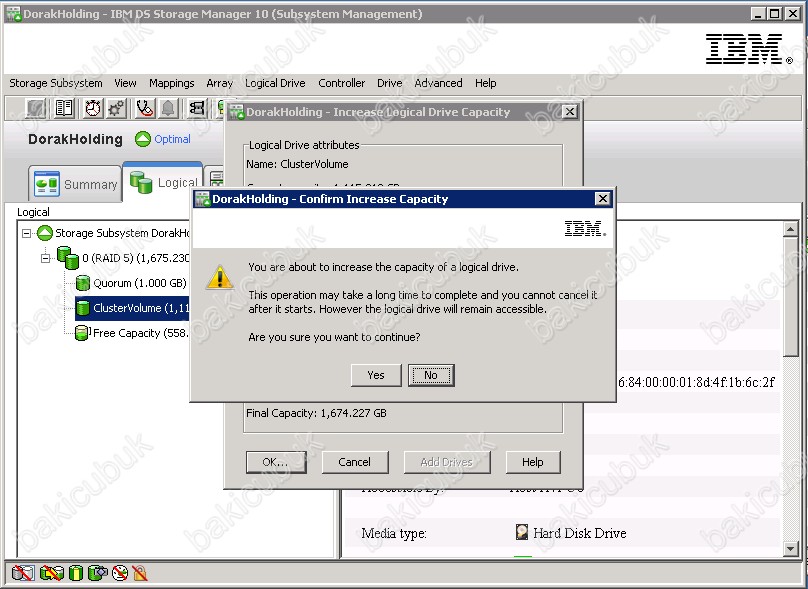Collapse the RAID 5 array node
808x589 pixels.
point(46,258)
